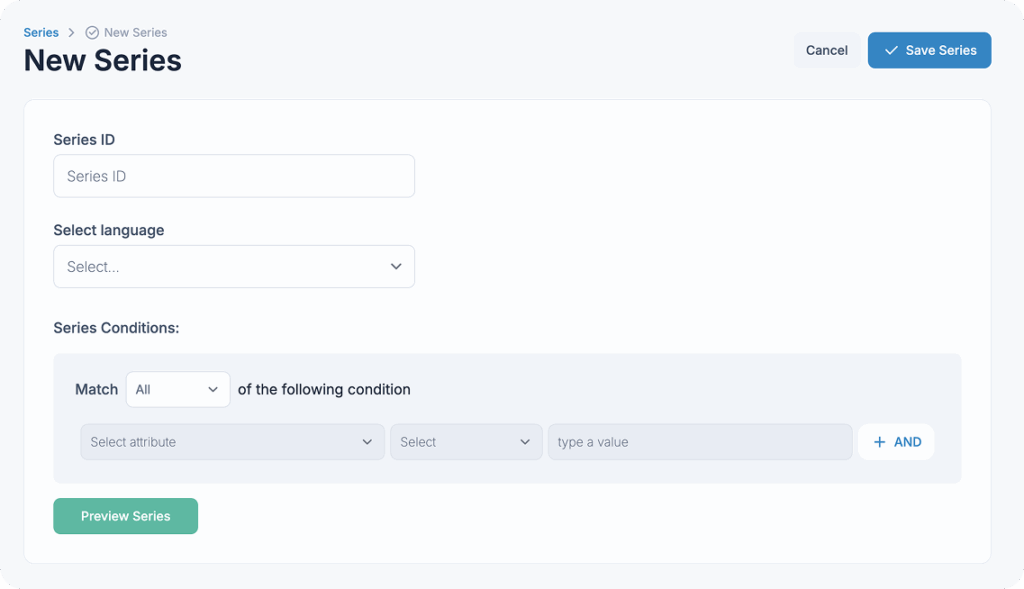Save the series with Save Series button
The height and width of the screenshot is (589, 1024).
(929, 50)
